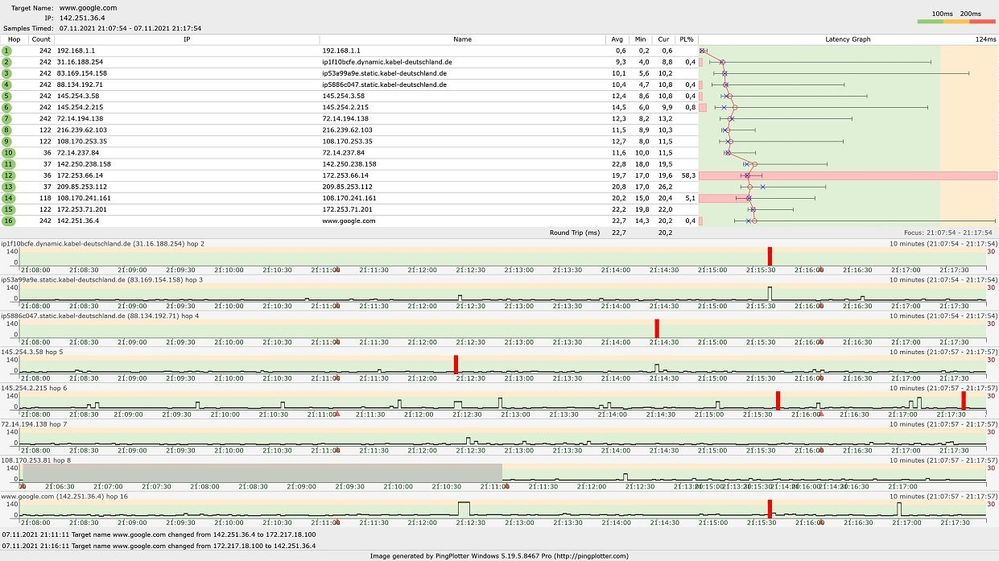This screenshot has width=999, height=561.
Task: Select hop 9 green number badge
Action: pyautogui.click(x=7, y=141)
